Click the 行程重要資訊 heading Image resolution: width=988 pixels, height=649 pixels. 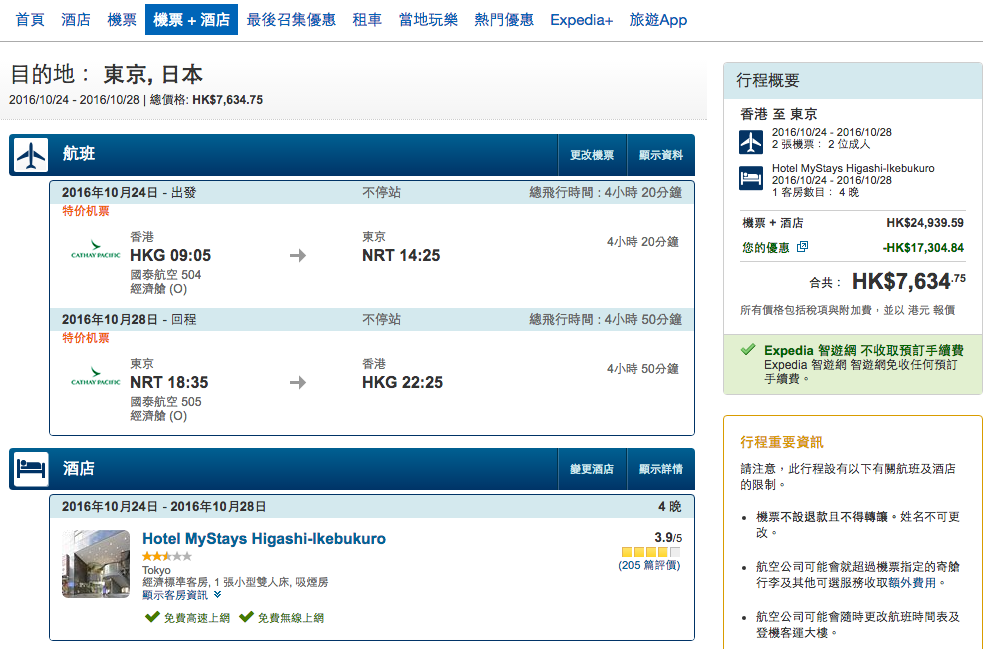point(782,442)
